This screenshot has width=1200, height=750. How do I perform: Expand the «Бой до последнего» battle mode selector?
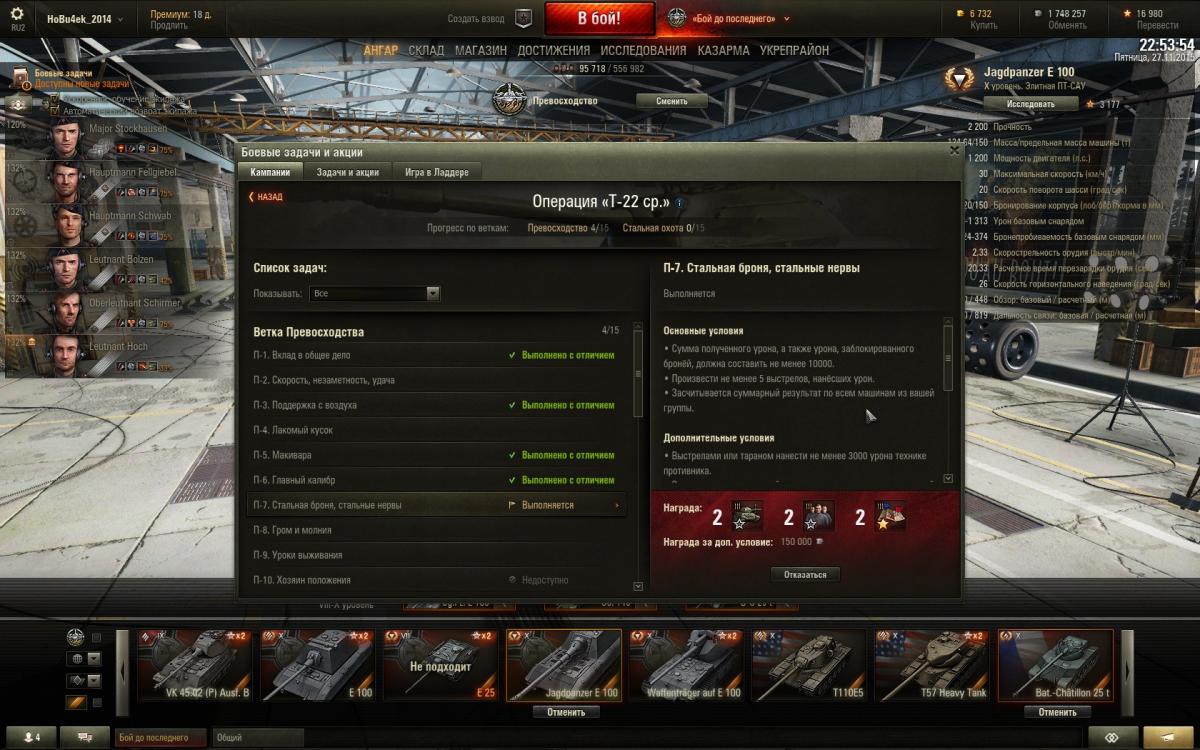(x=728, y=19)
